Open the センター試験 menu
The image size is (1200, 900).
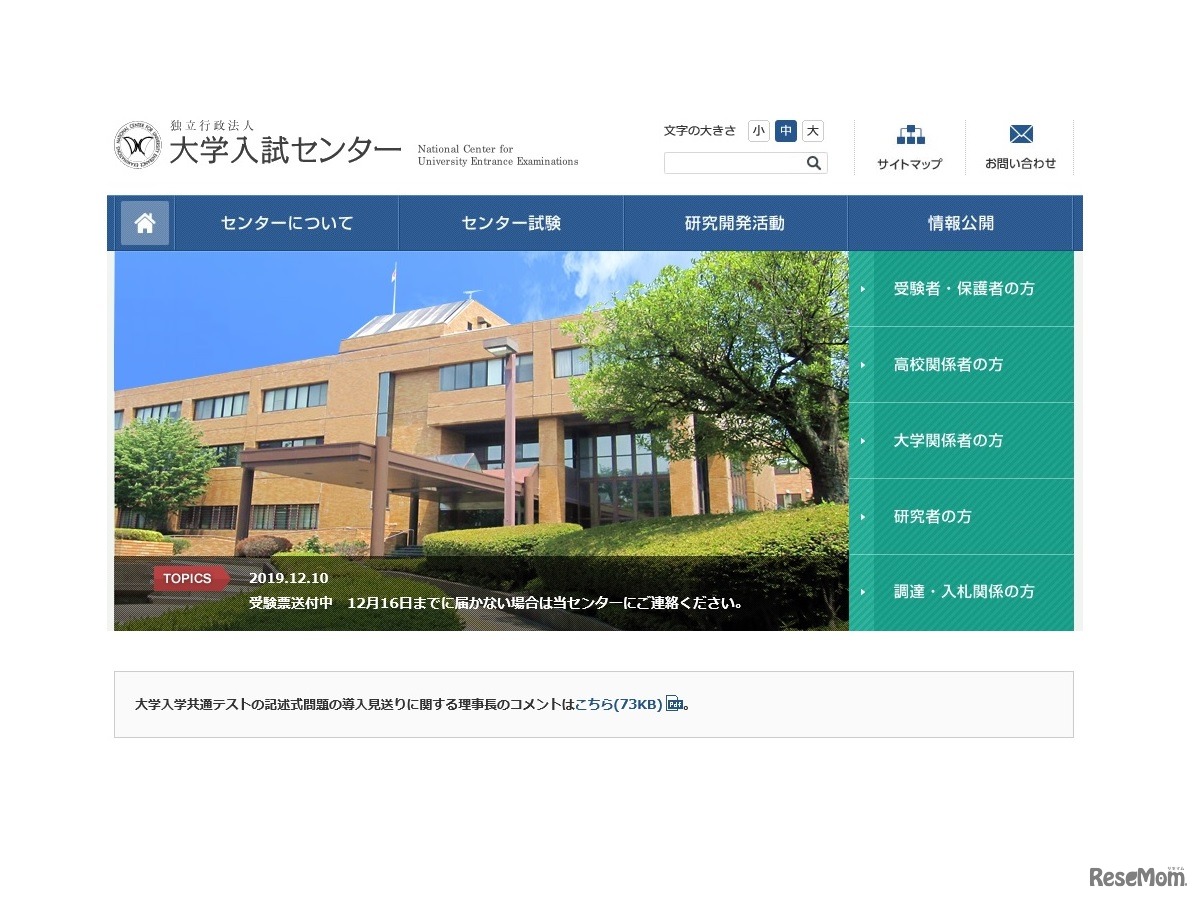pyautogui.click(x=511, y=223)
